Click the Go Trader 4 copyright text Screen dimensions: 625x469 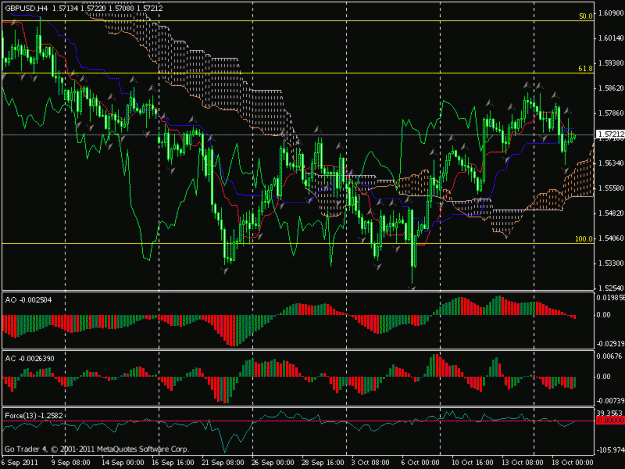(x=97, y=449)
